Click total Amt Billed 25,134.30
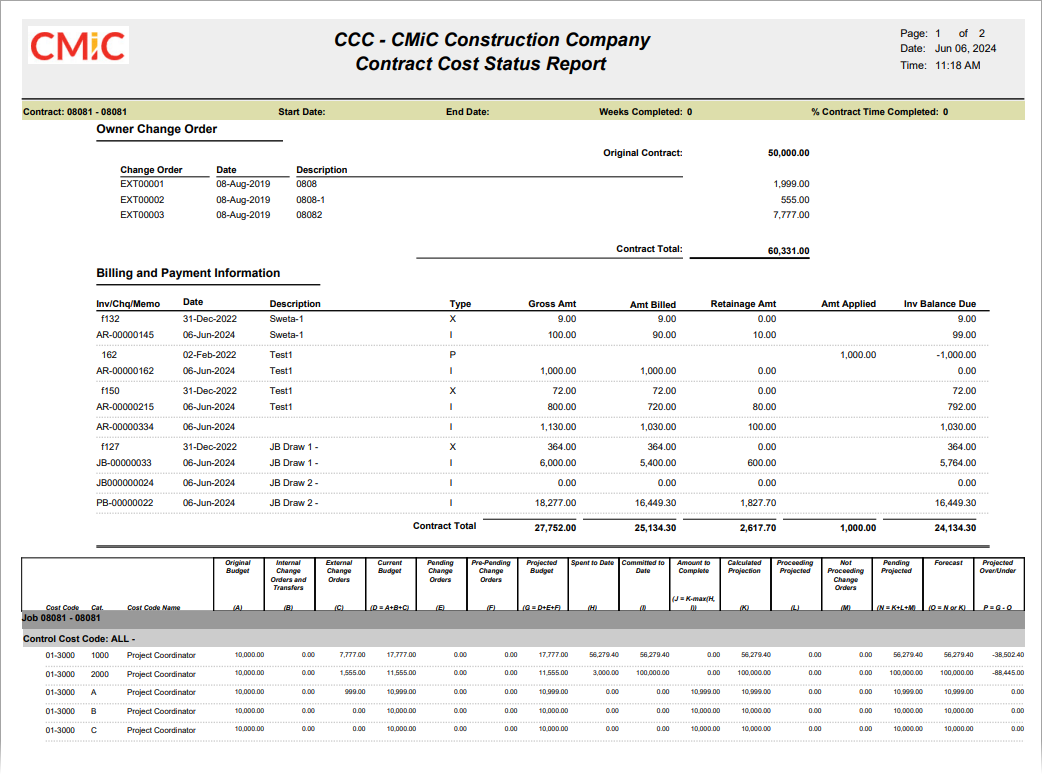The image size is (1042, 775). tap(655, 528)
